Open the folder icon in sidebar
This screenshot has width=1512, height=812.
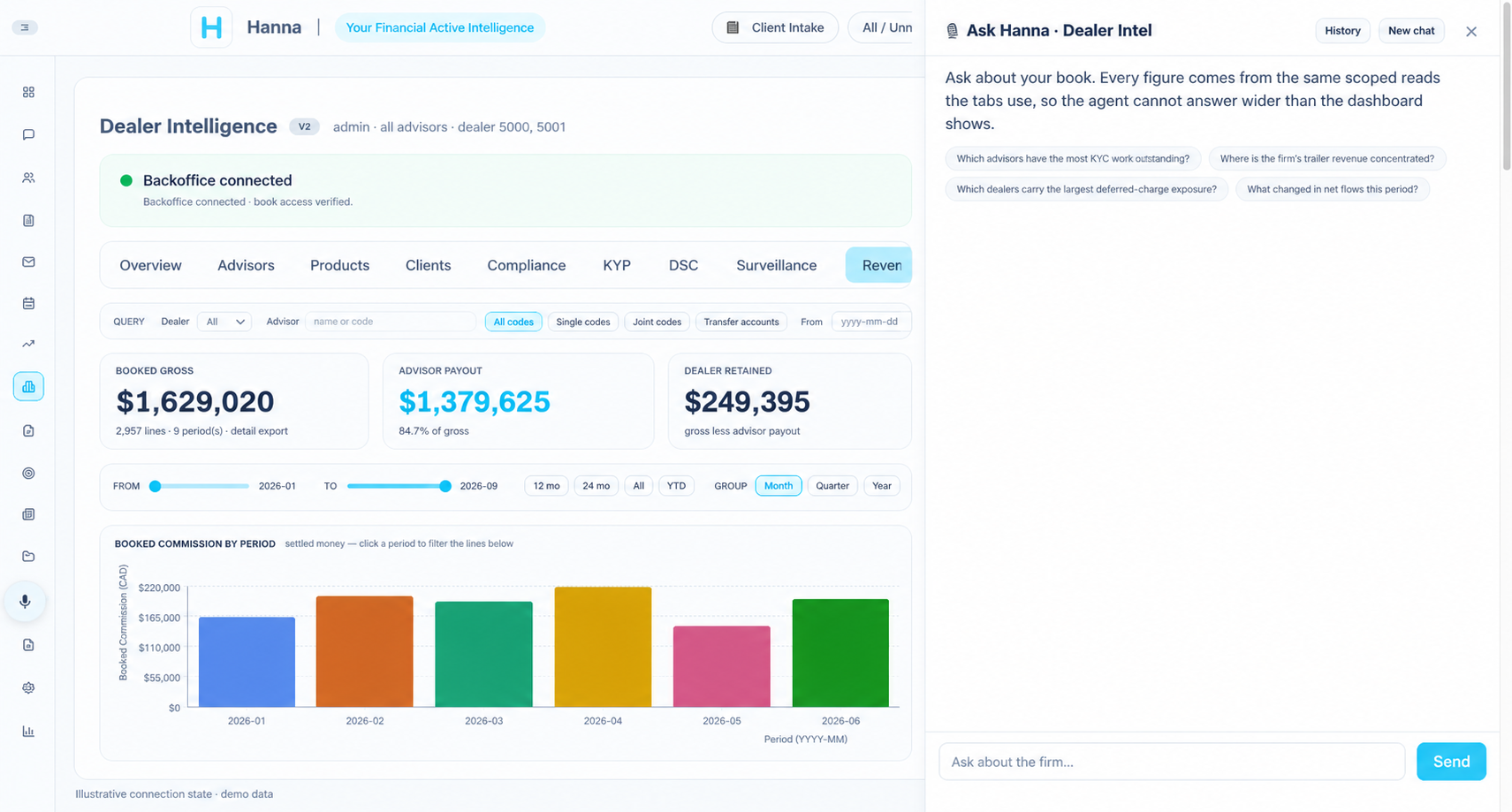tap(28, 556)
